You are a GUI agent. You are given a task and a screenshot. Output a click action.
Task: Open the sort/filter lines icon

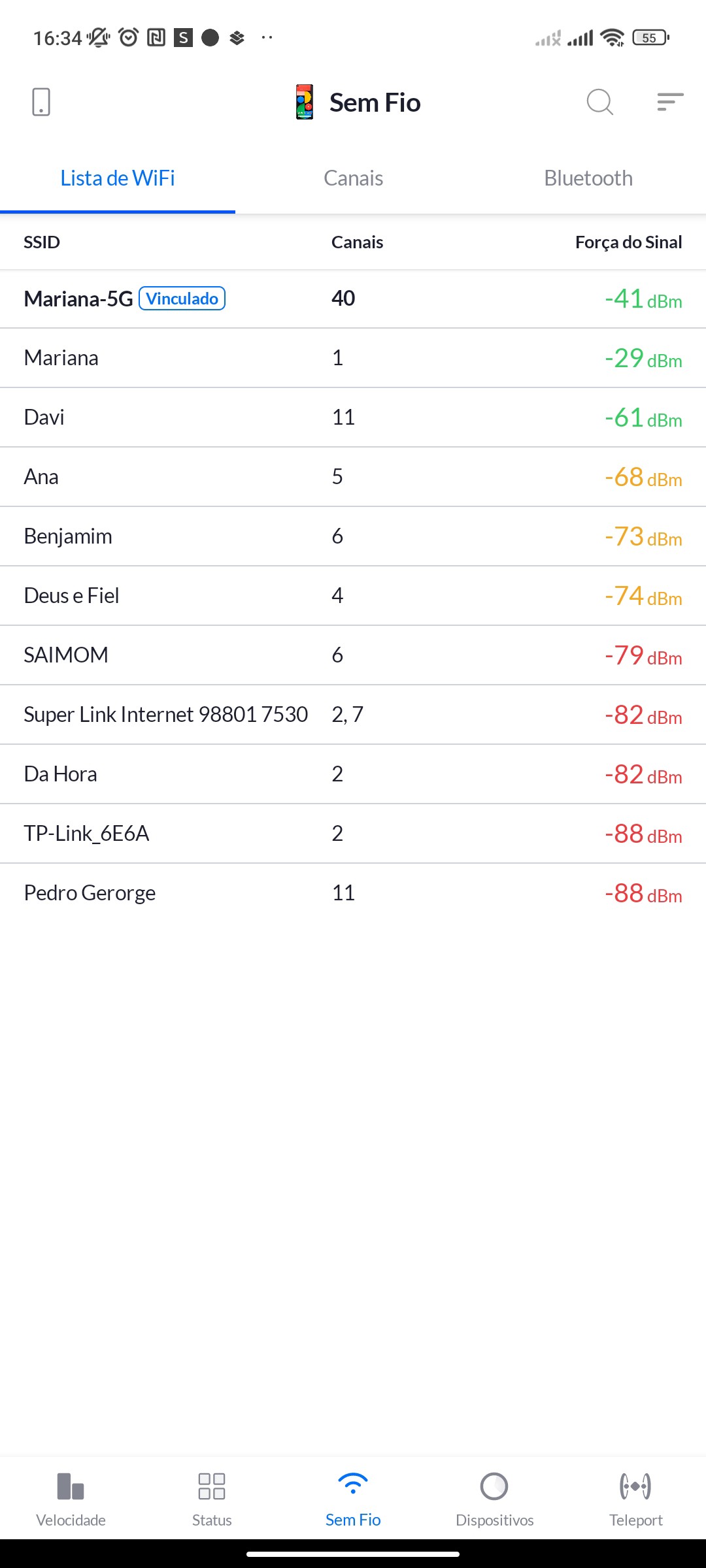point(670,102)
